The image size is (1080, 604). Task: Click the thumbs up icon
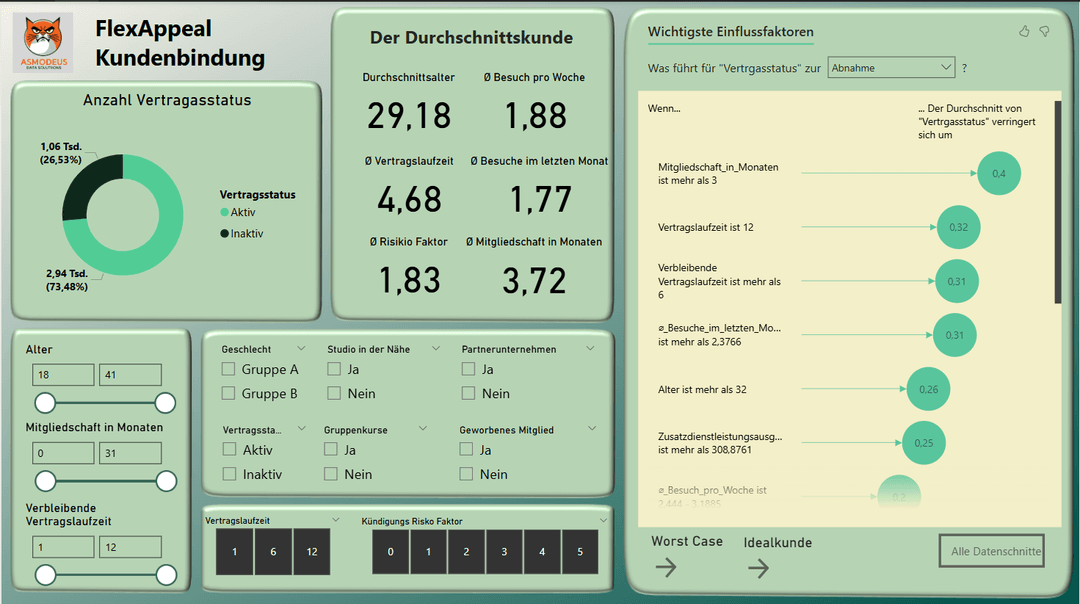(x=1024, y=32)
